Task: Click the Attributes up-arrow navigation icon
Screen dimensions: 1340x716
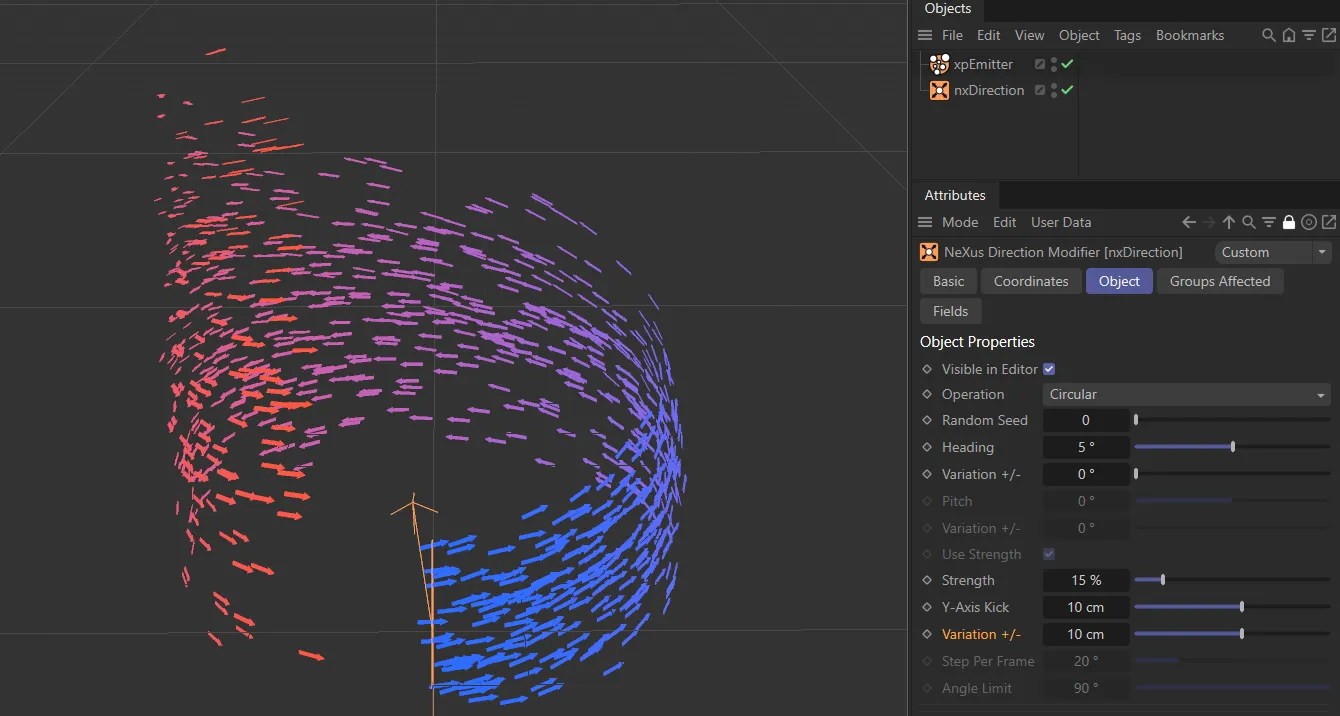Action: 1228,222
